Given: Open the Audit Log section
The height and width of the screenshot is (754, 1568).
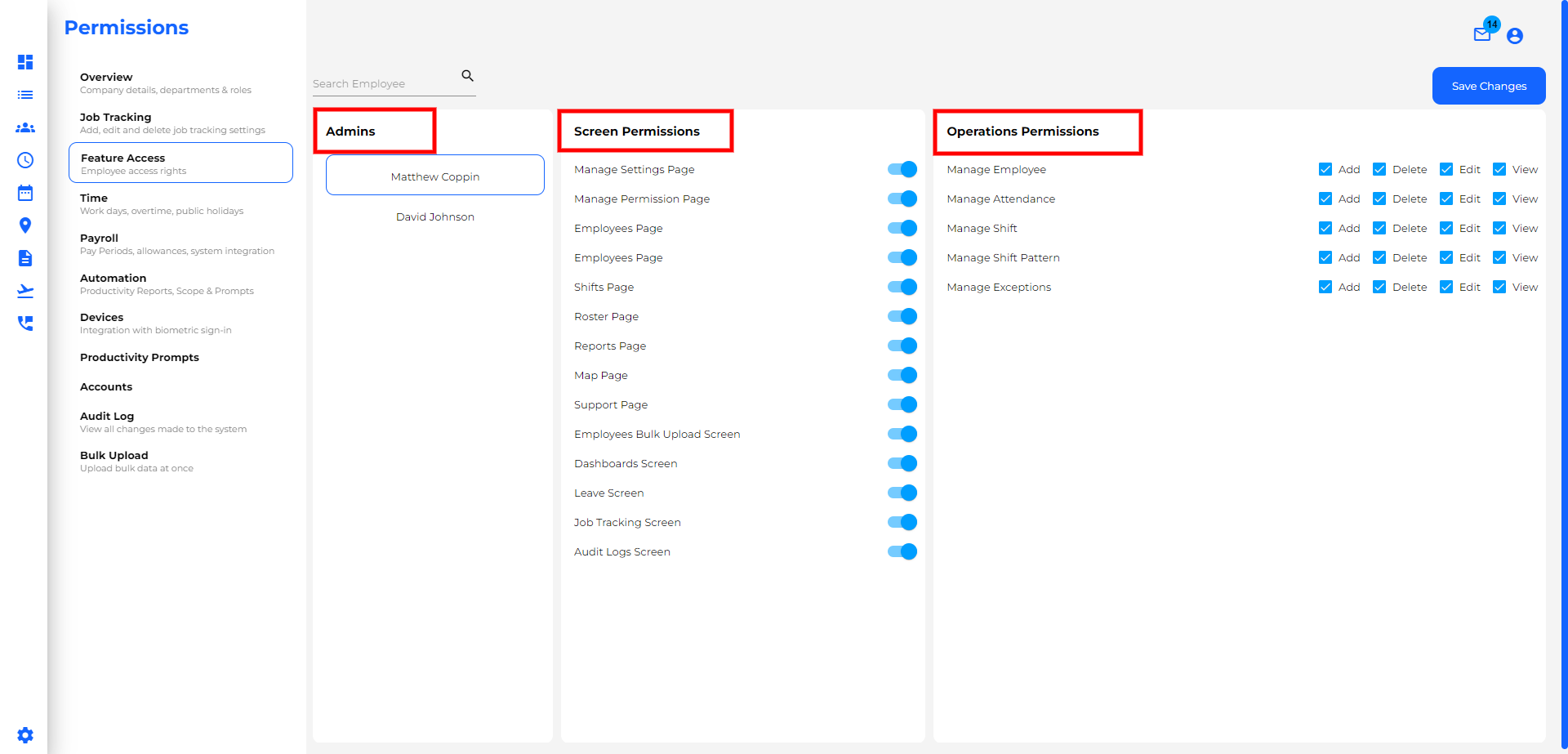Looking at the screenshot, I should (107, 416).
